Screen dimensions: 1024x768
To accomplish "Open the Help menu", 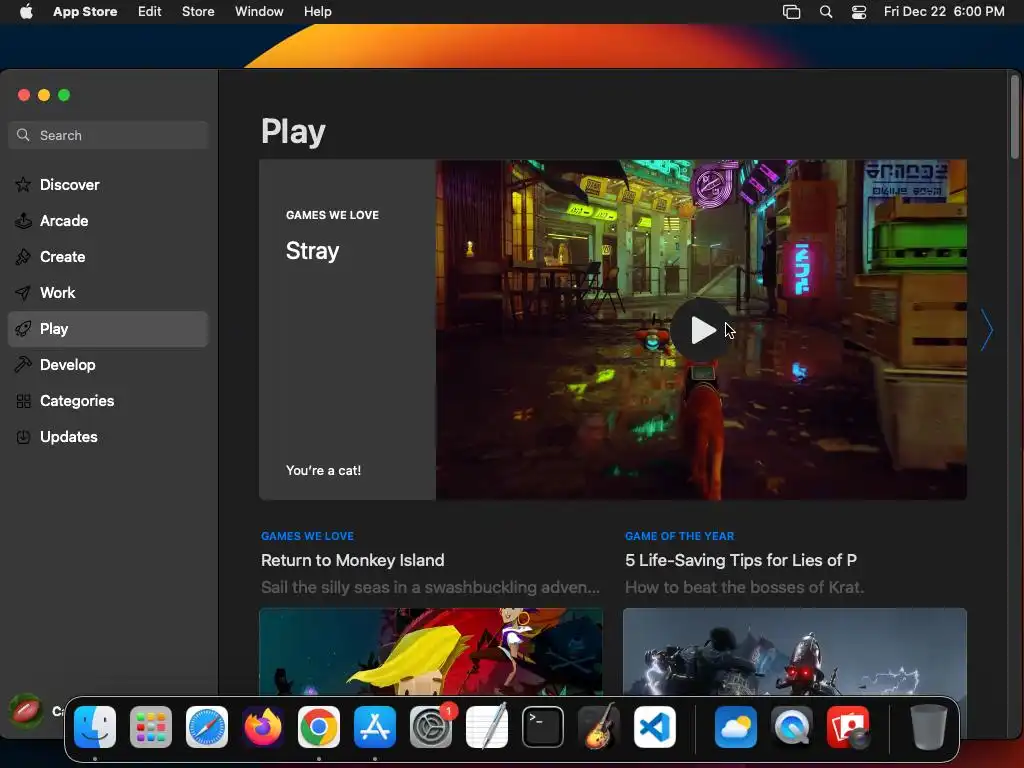I will (x=317, y=12).
